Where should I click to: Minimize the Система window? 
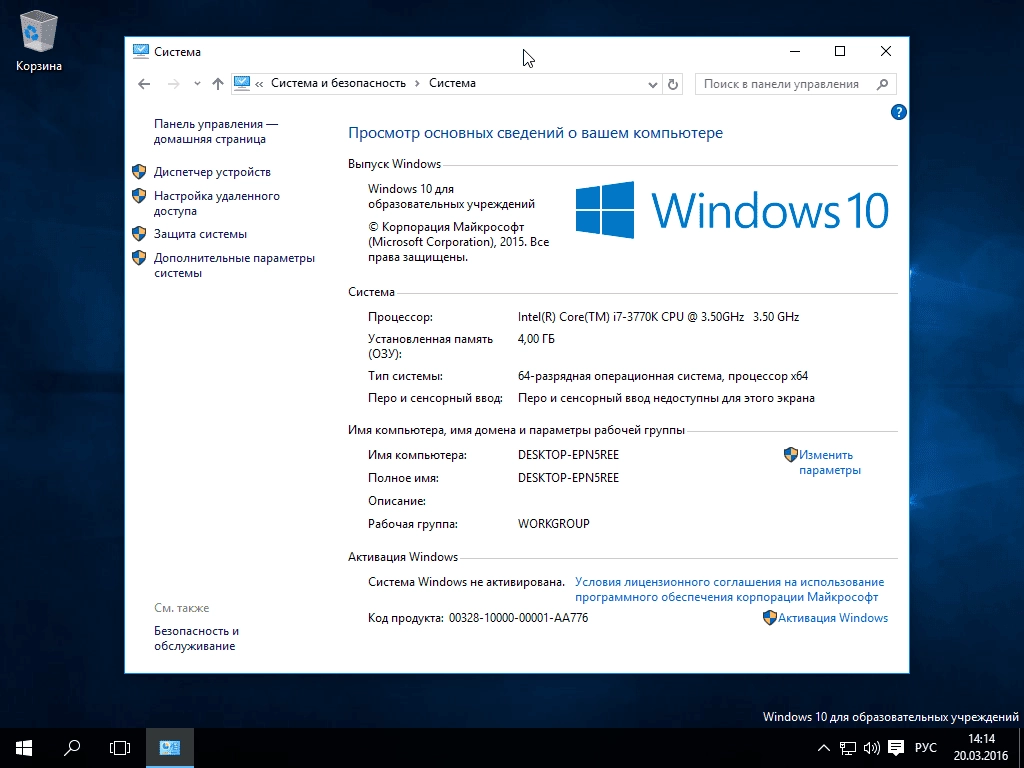[x=795, y=52]
